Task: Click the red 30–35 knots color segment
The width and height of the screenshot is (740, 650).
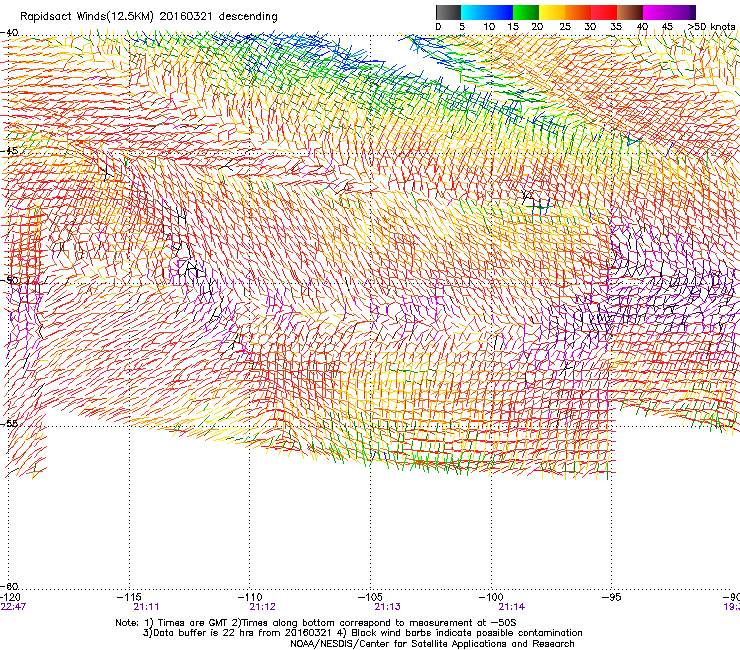Action: 604,12
